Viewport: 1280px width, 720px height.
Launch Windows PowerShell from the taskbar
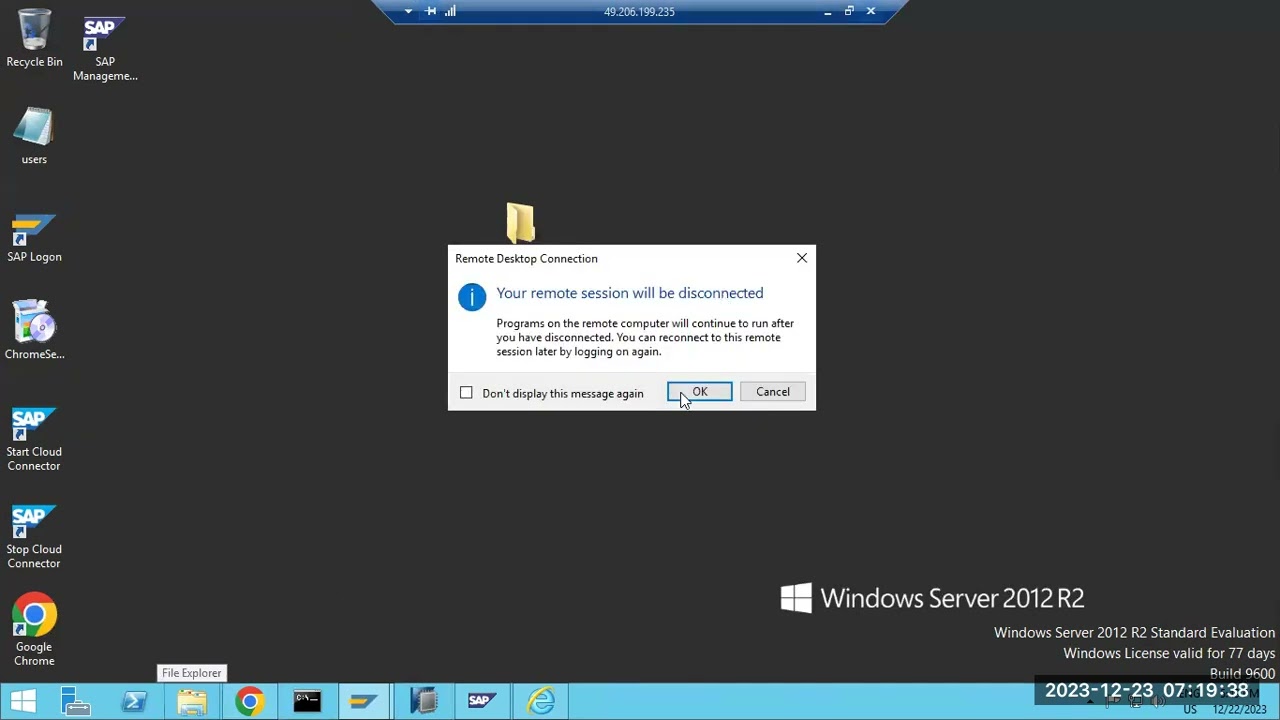coord(134,701)
